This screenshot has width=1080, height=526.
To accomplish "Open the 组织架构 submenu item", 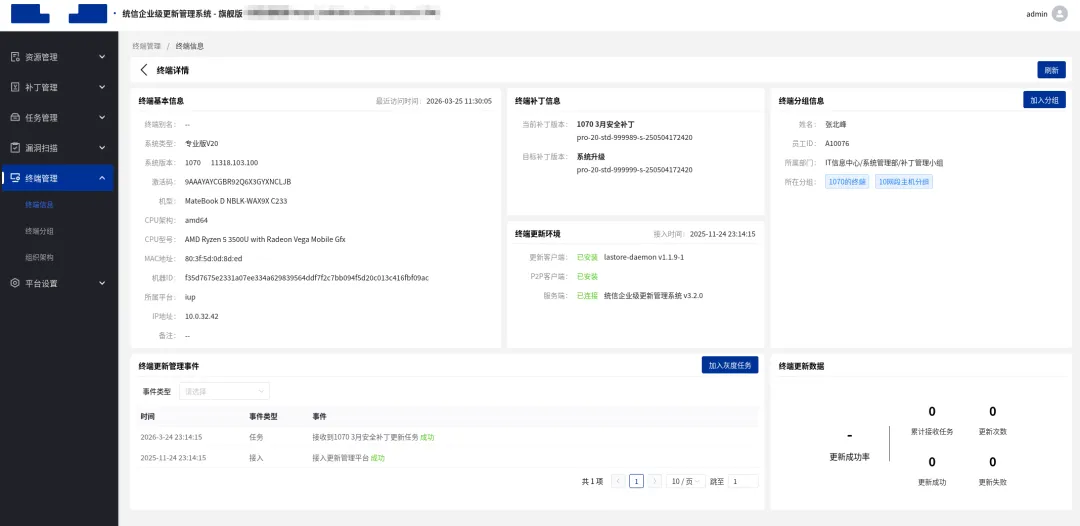I will pos(40,257).
